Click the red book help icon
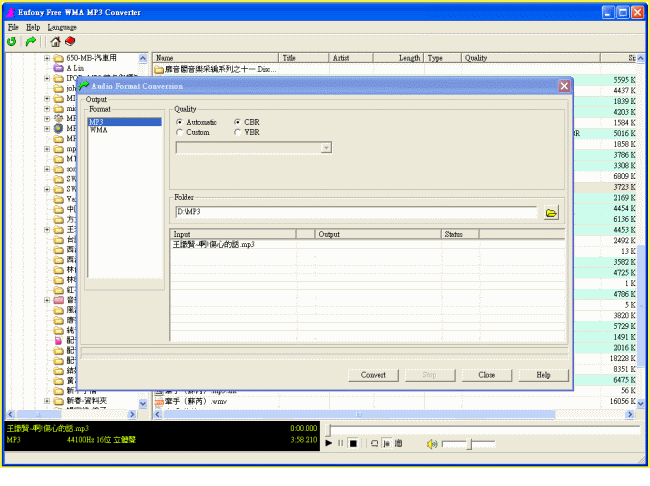This screenshot has width=650, height=486. click(x=70, y=42)
